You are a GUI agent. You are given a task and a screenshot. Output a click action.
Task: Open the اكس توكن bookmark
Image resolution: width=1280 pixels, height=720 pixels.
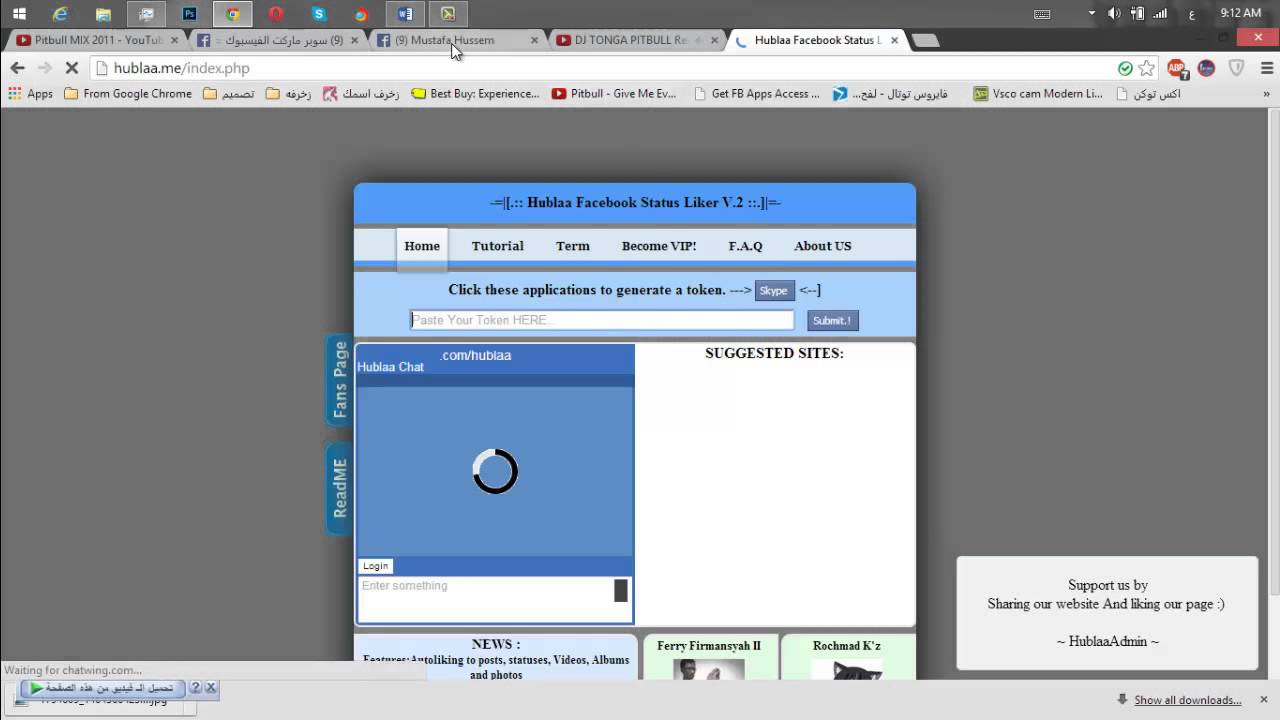(1148, 93)
